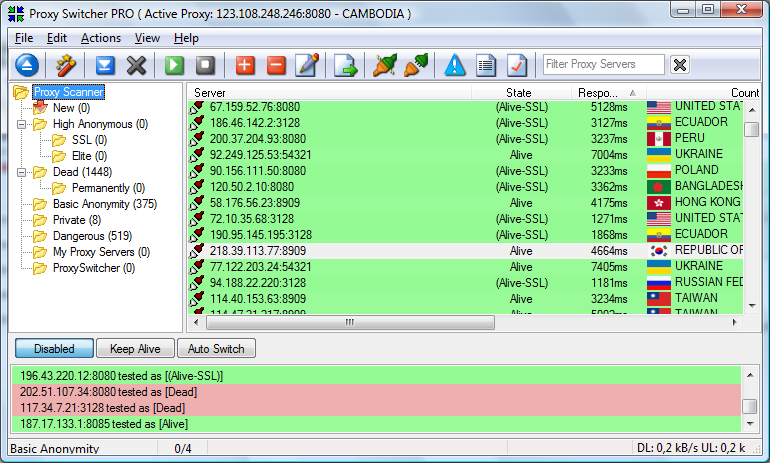
Task: Click the gray stop-test toolbar icon
Action: click(x=206, y=65)
